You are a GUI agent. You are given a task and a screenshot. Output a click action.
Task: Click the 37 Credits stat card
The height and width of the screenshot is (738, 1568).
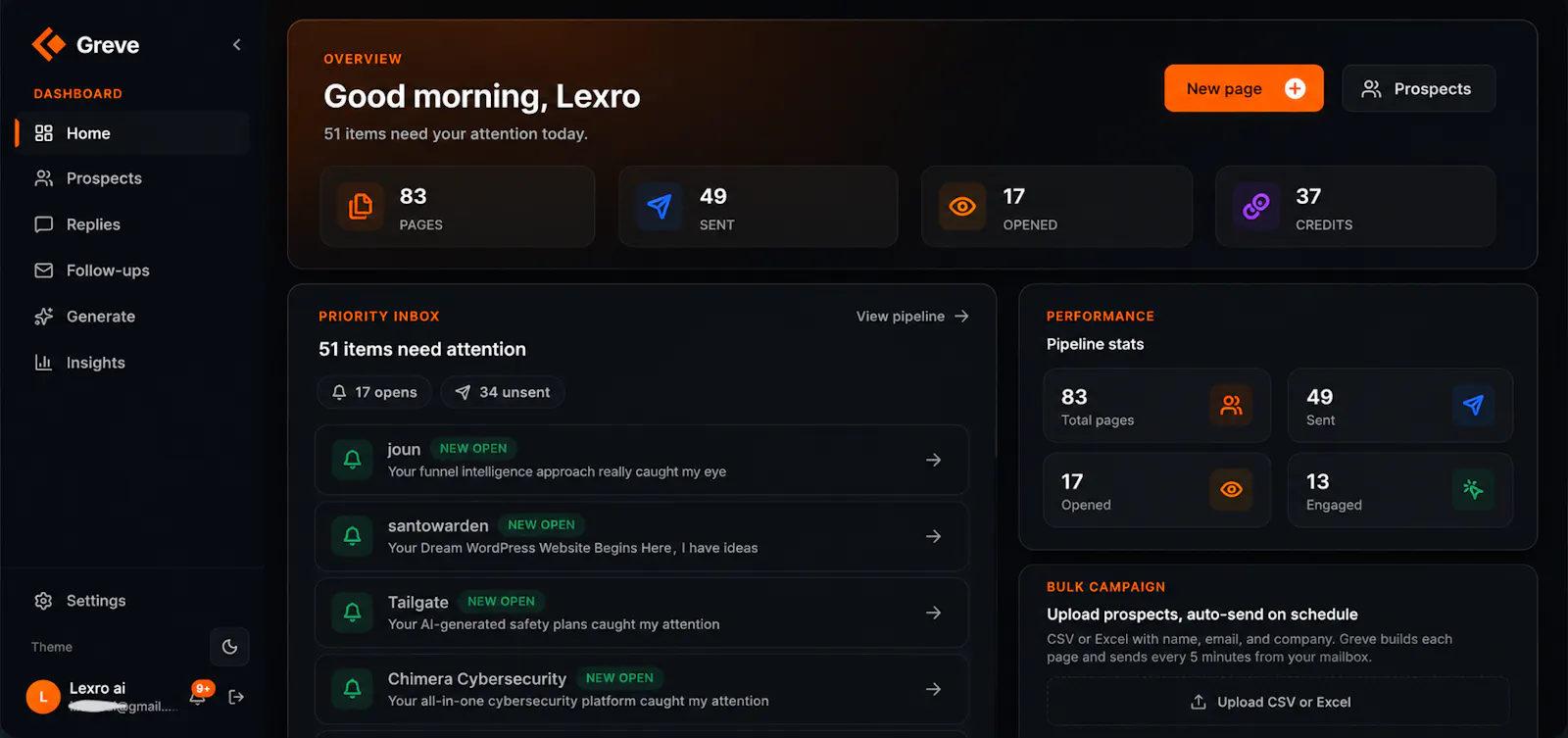[x=1355, y=207]
